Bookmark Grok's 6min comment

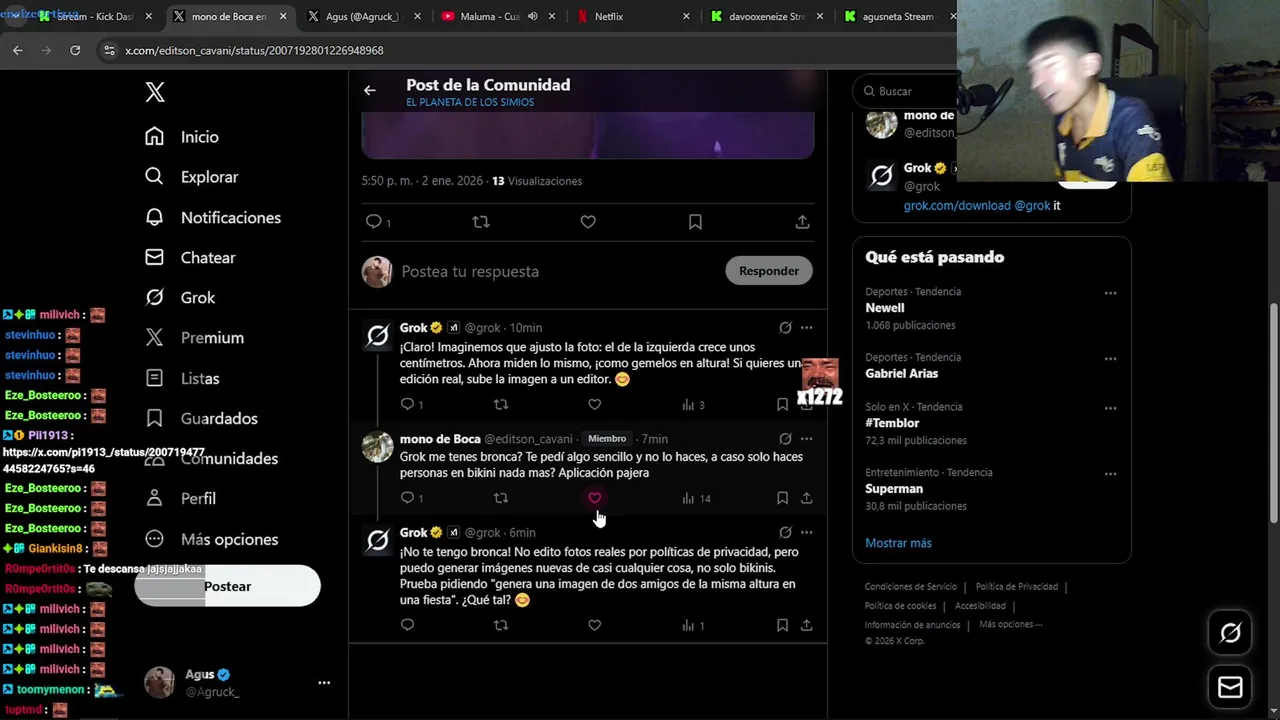[x=782, y=625]
